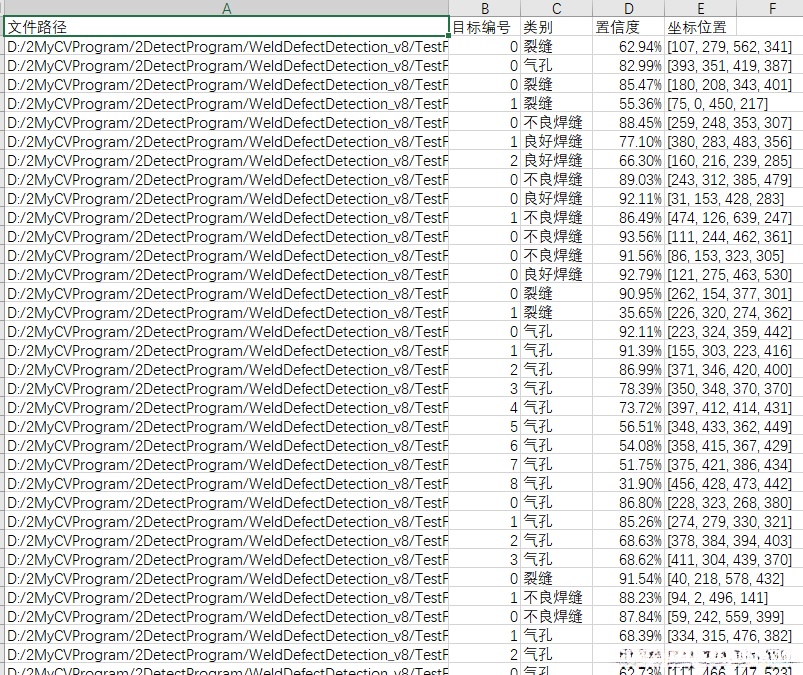Viewport: 803px width, 675px height.
Task: Click coordinates cell [350, 348, 370, 370]
Action: point(730,388)
